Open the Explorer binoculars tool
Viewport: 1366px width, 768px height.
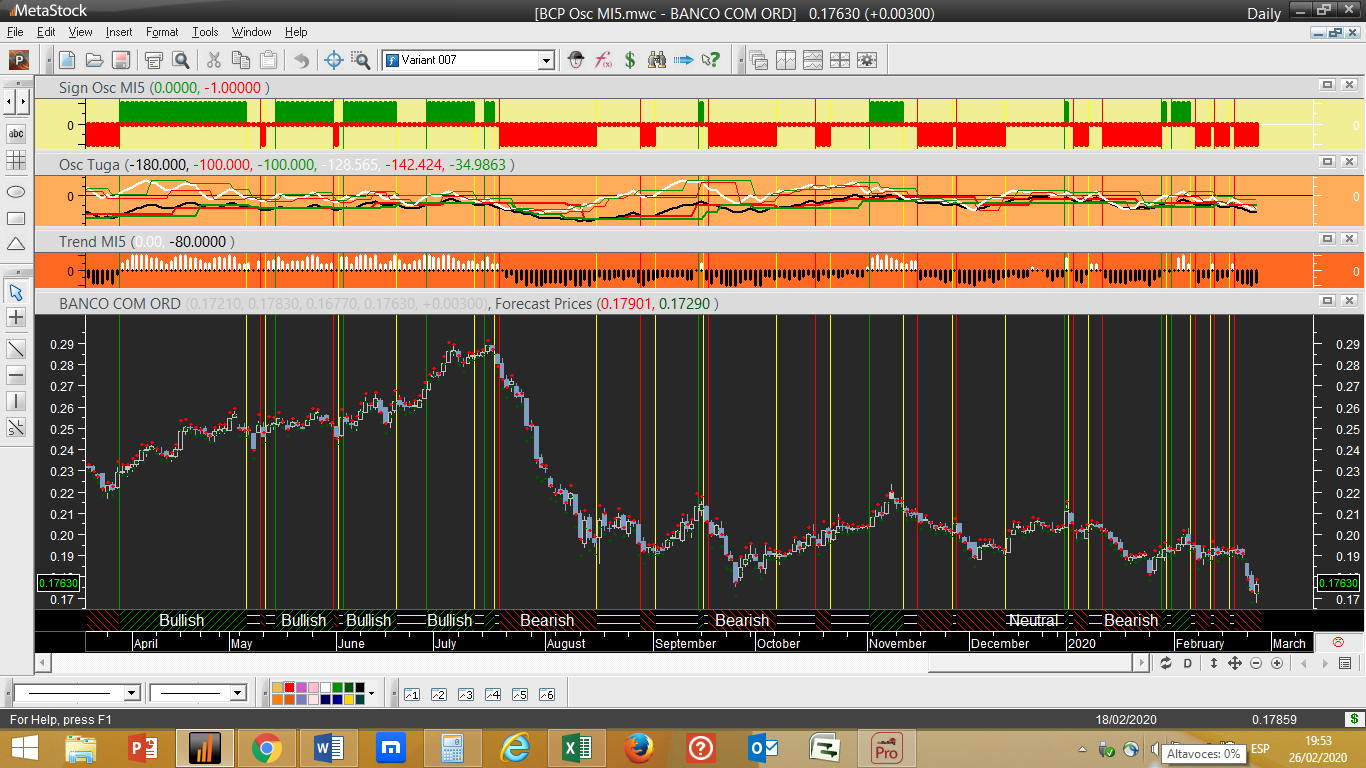point(657,60)
